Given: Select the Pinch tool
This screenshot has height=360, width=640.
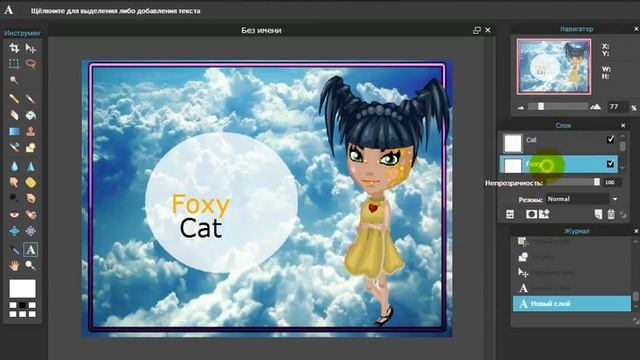Looking at the screenshot, I should pos(31,231).
